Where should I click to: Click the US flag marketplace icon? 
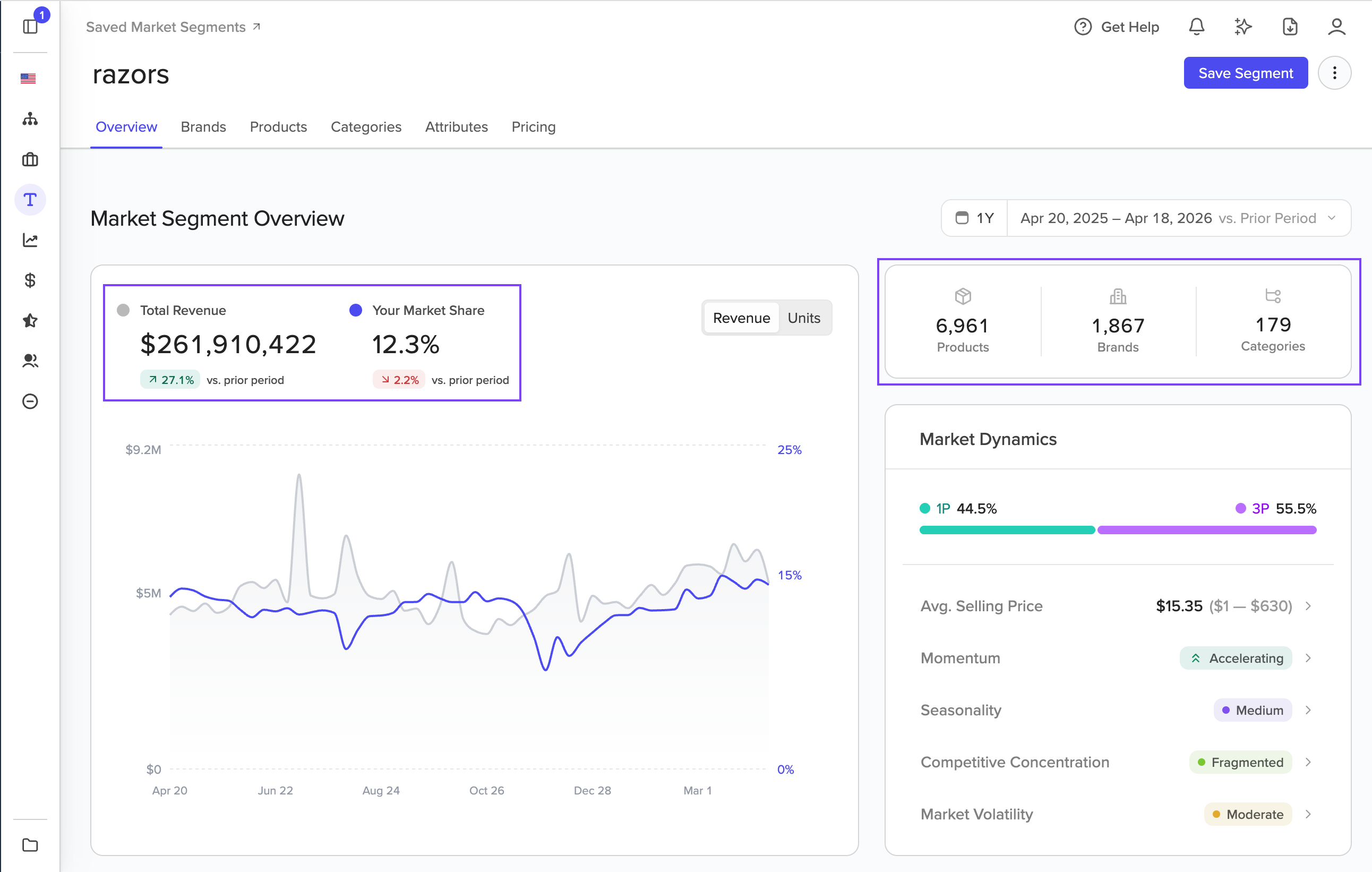[28, 79]
